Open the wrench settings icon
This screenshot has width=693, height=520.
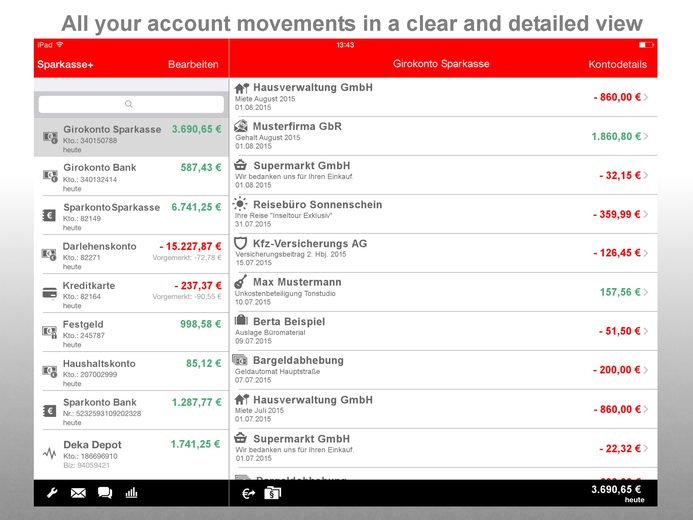coord(52,493)
